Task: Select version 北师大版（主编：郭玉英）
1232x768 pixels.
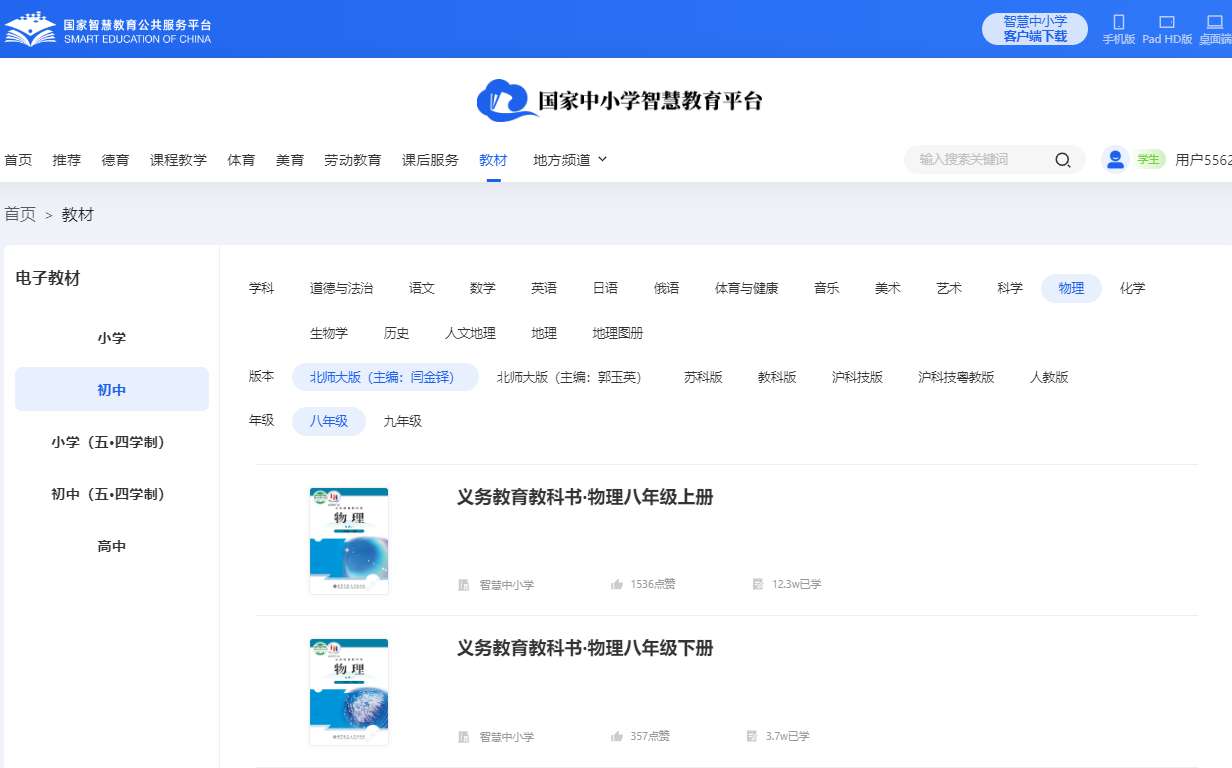Action: click(573, 377)
